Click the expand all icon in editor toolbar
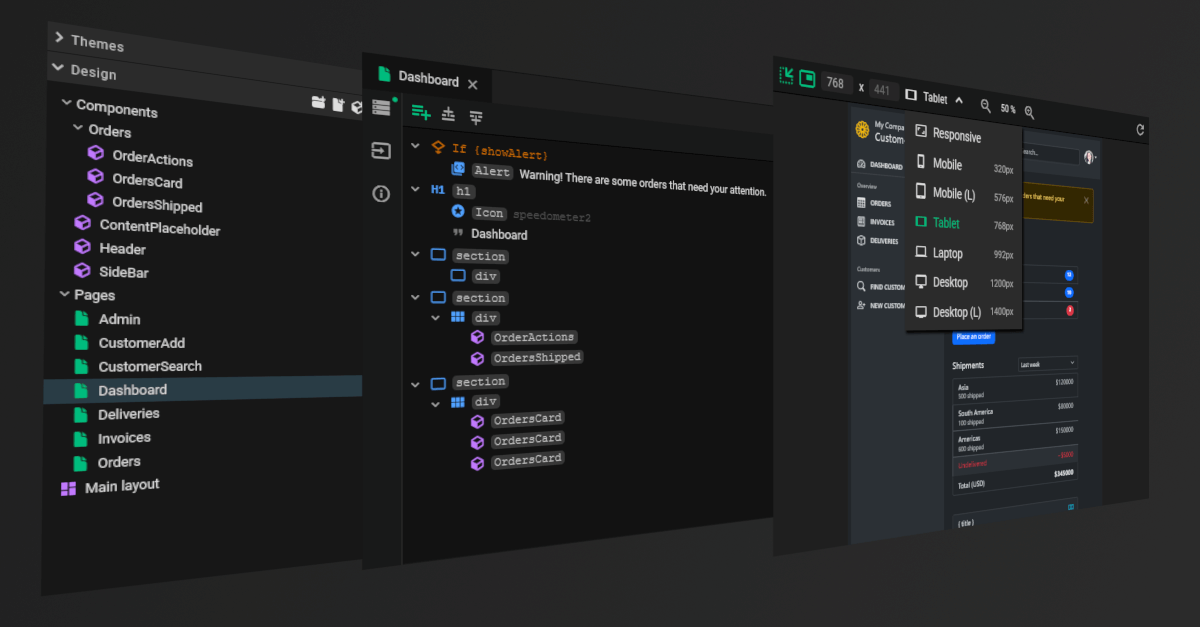The image size is (1200, 627). [x=449, y=115]
